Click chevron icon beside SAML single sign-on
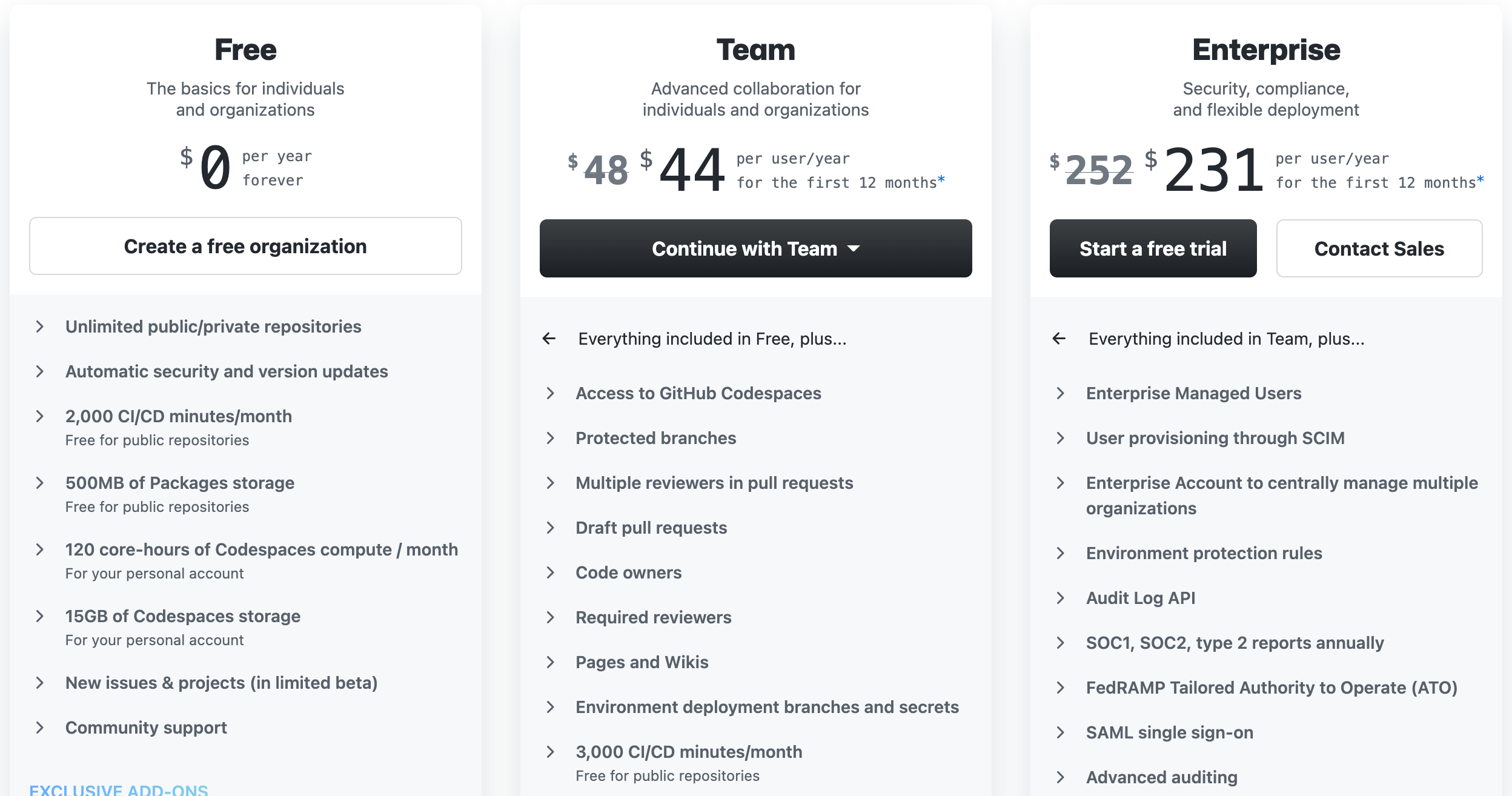This screenshot has width=1512, height=796. (x=1060, y=732)
